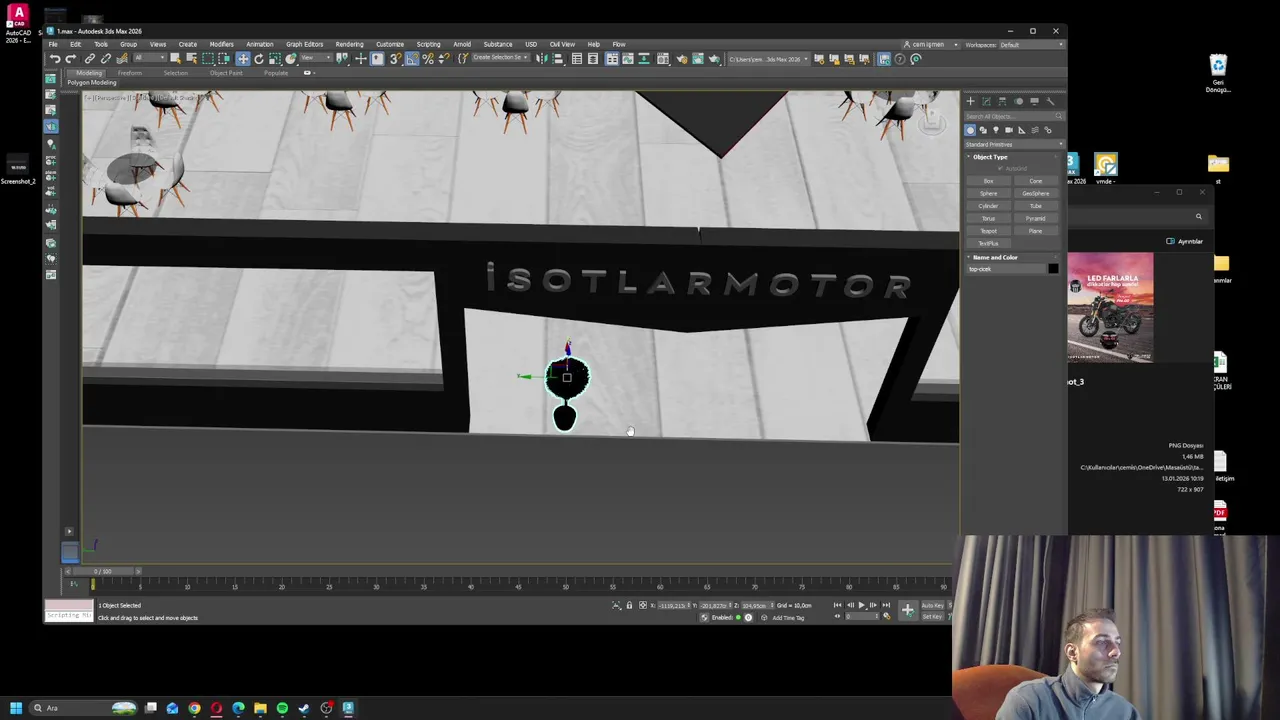Open the All selection filter dropdown
This screenshot has width=1280, height=720.
pyautogui.click(x=150, y=58)
